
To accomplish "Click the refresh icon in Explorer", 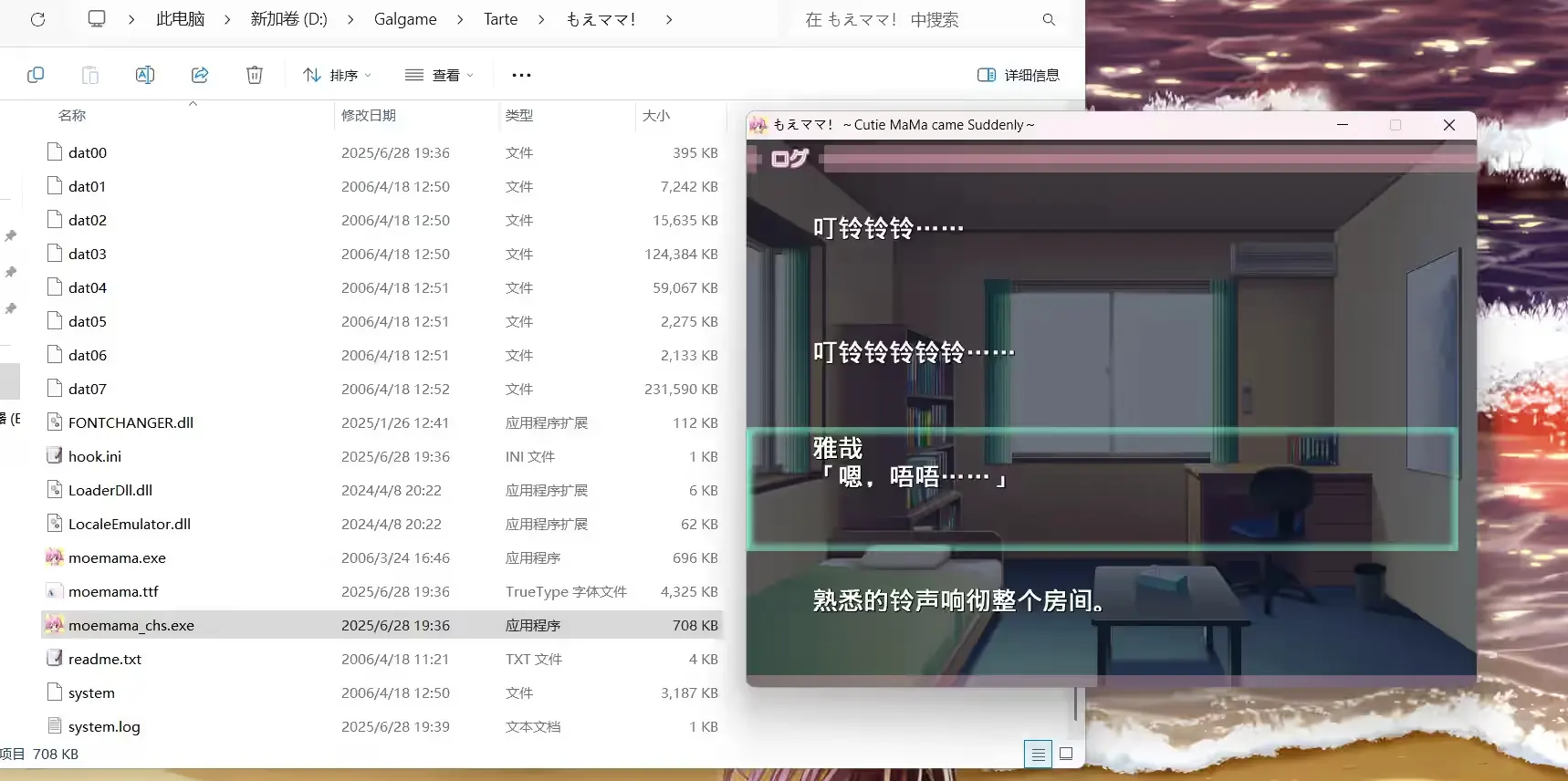I will tap(37, 19).
